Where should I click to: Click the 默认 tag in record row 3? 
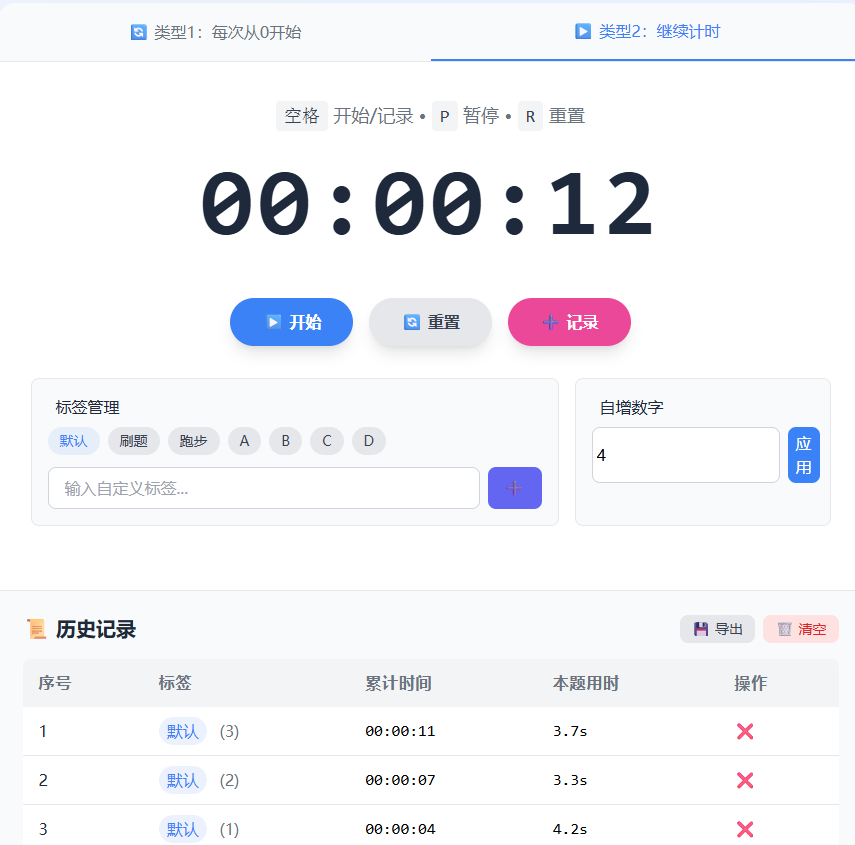point(183,829)
